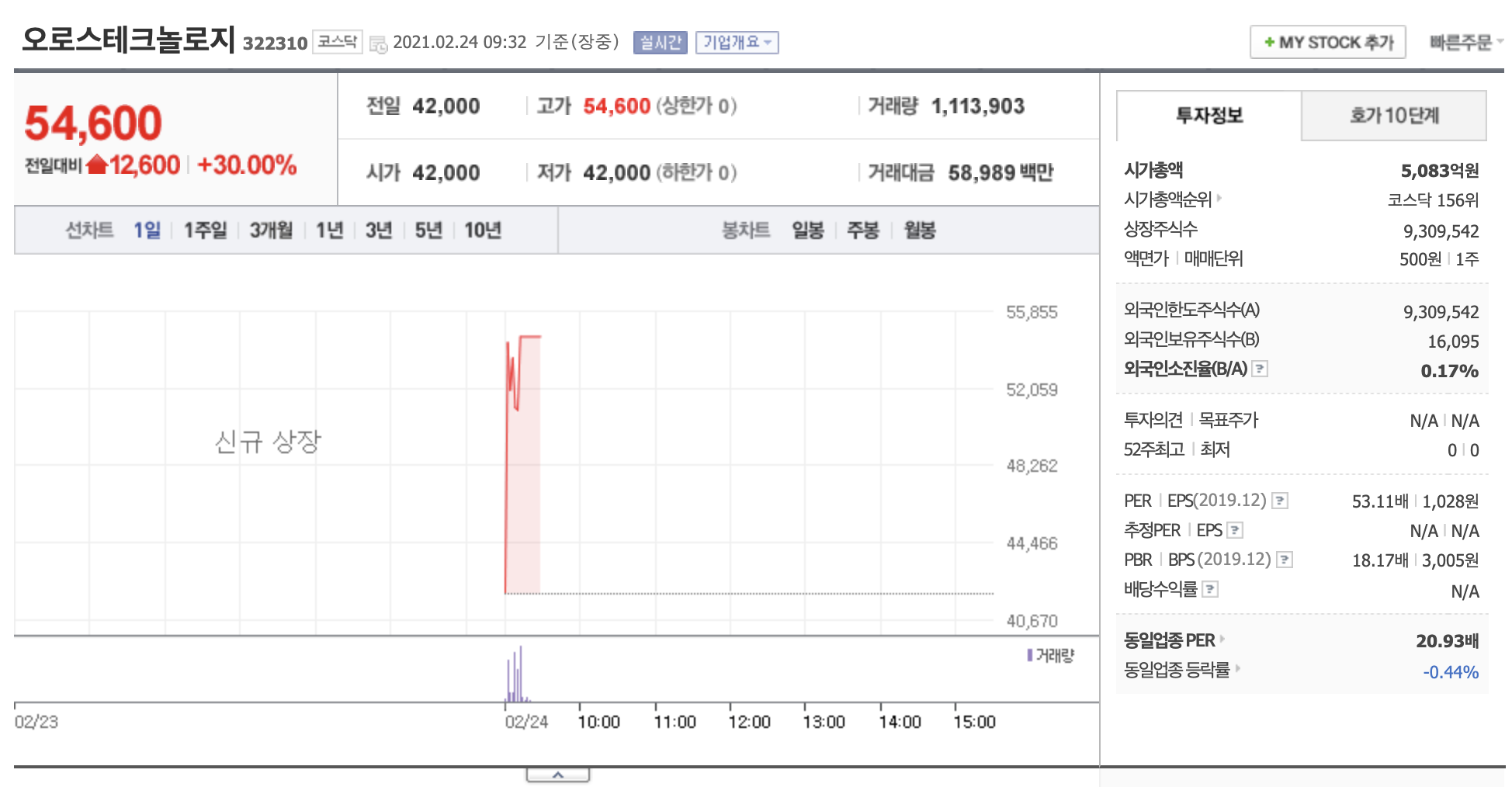
Task: Open help icon next to 외국인소진율(B/A)
Action: [x=1261, y=369]
